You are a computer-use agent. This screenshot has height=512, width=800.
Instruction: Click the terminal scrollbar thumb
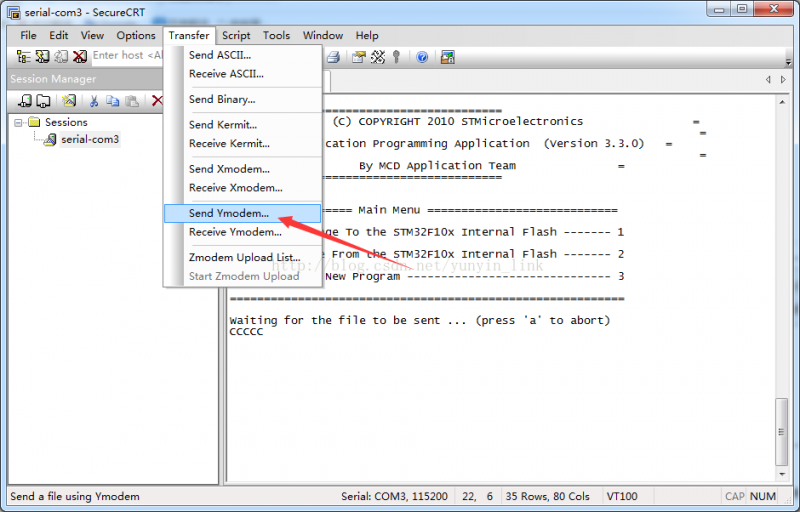782,432
